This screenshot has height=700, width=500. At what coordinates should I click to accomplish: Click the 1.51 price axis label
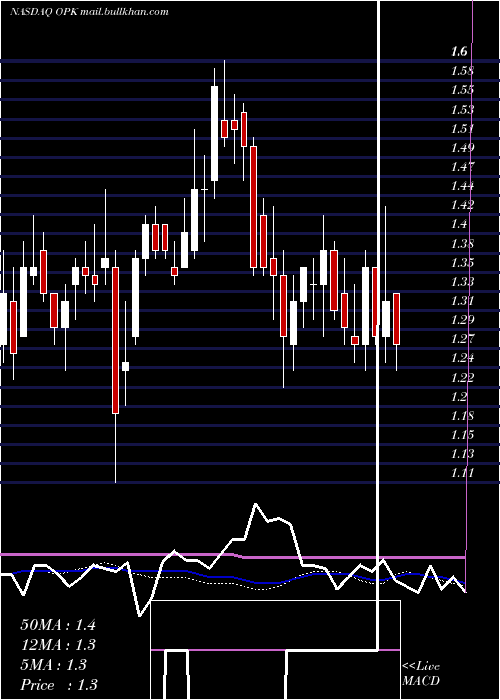[x=462, y=128]
